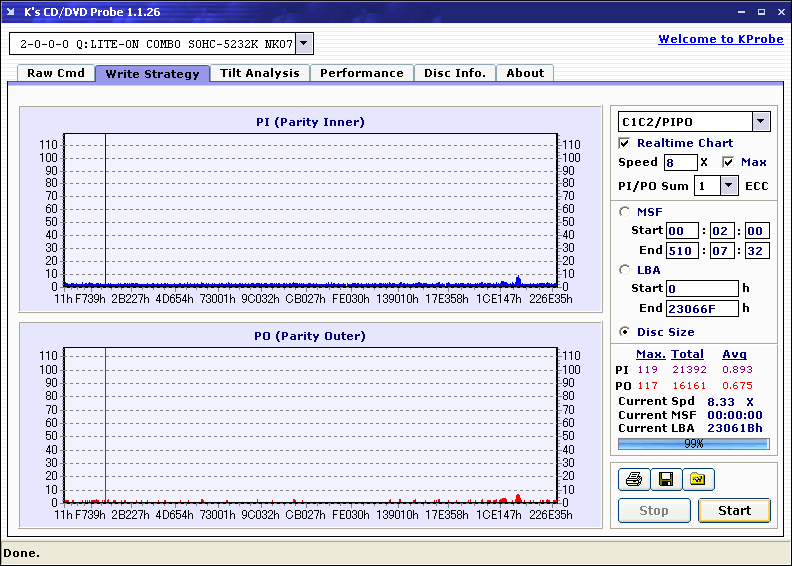The height and width of the screenshot is (566, 792).
Task: Expand the C1C2/PIPO test type dropdown
Action: click(x=761, y=122)
